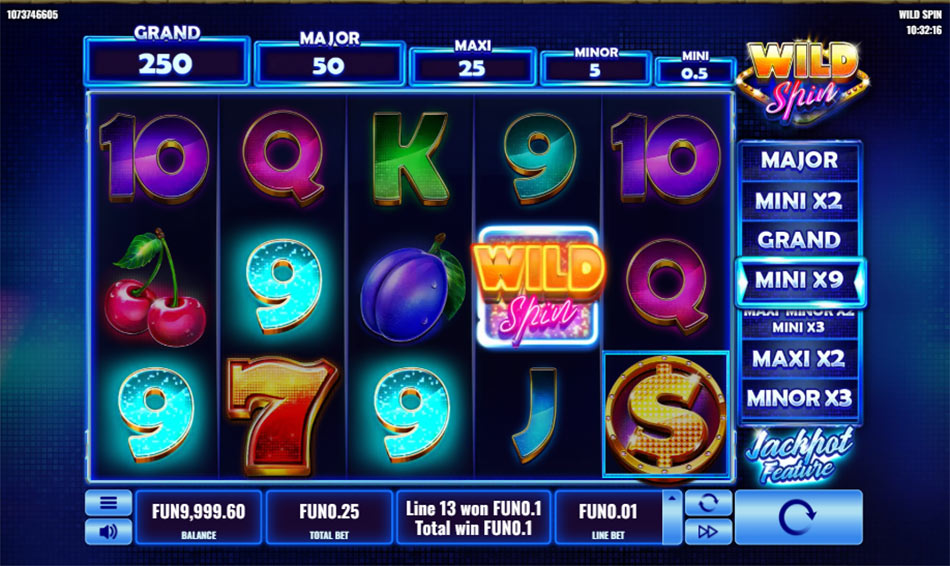Click the MAJOR 50 jackpot display
Screen dimensions: 950x566
pos(329,63)
